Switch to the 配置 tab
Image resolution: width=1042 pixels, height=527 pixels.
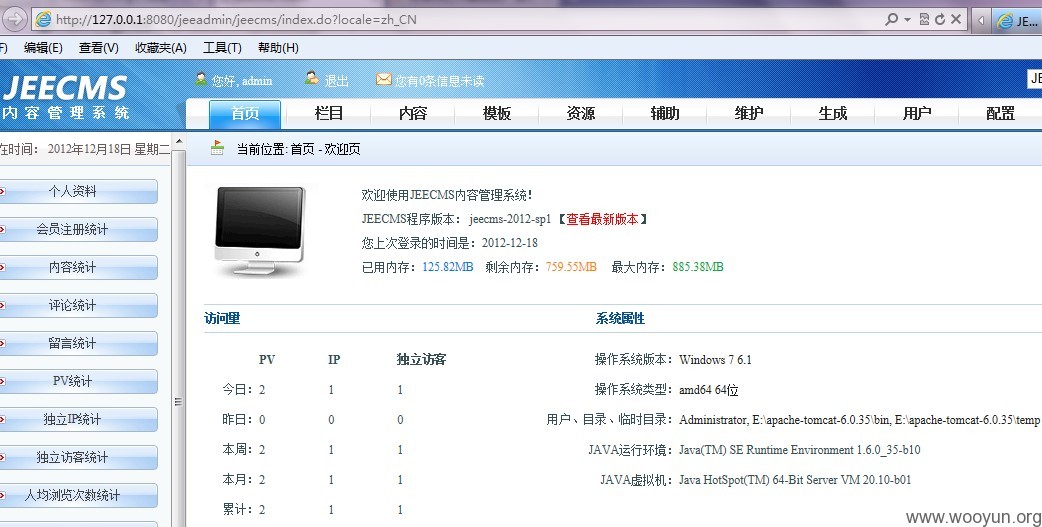tap(1001, 114)
